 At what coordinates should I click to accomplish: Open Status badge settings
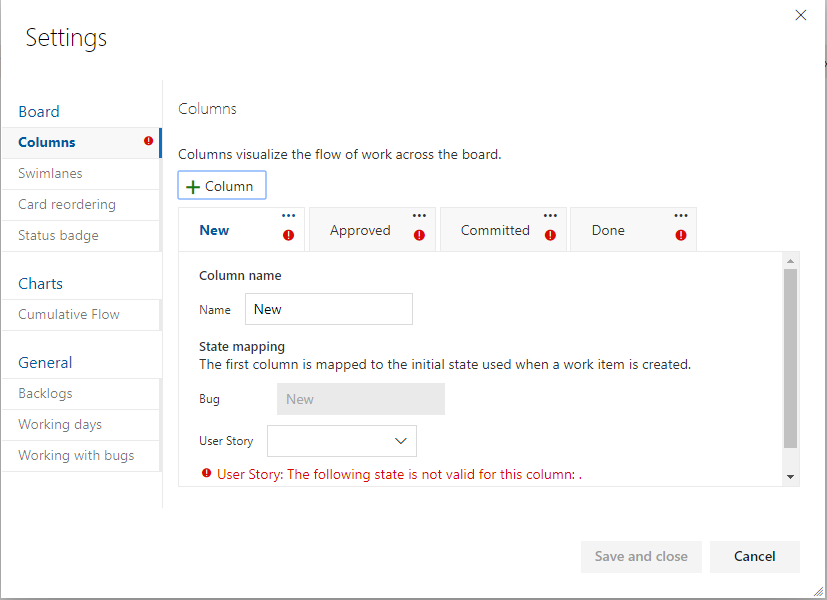(x=81, y=236)
